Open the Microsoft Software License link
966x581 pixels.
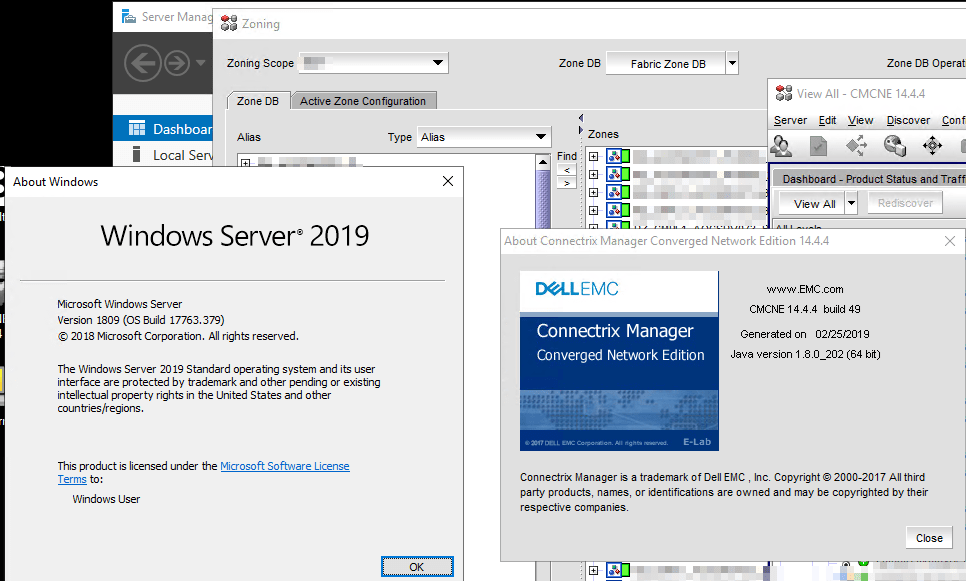tap(285, 466)
